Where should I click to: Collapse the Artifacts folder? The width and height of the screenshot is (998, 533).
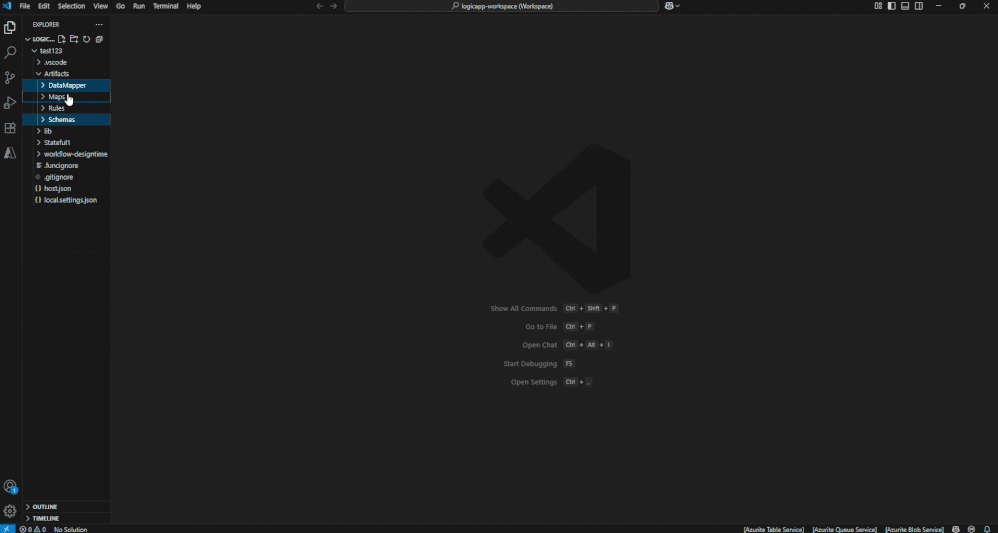[66, 74]
